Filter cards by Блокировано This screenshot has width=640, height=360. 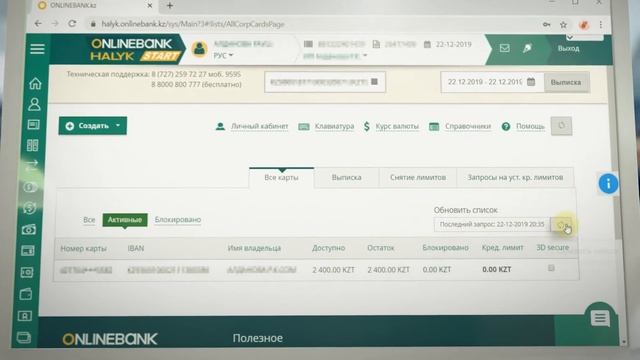(x=178, y=220)
